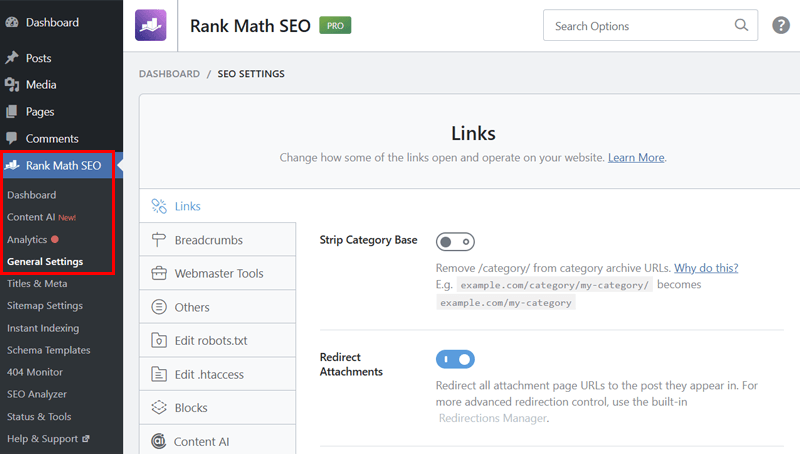The width and height of the screenshot is (800, 454).
Task: Click the SEO SETTINGS breadcrumb
Action: click(x=251, y=74)
